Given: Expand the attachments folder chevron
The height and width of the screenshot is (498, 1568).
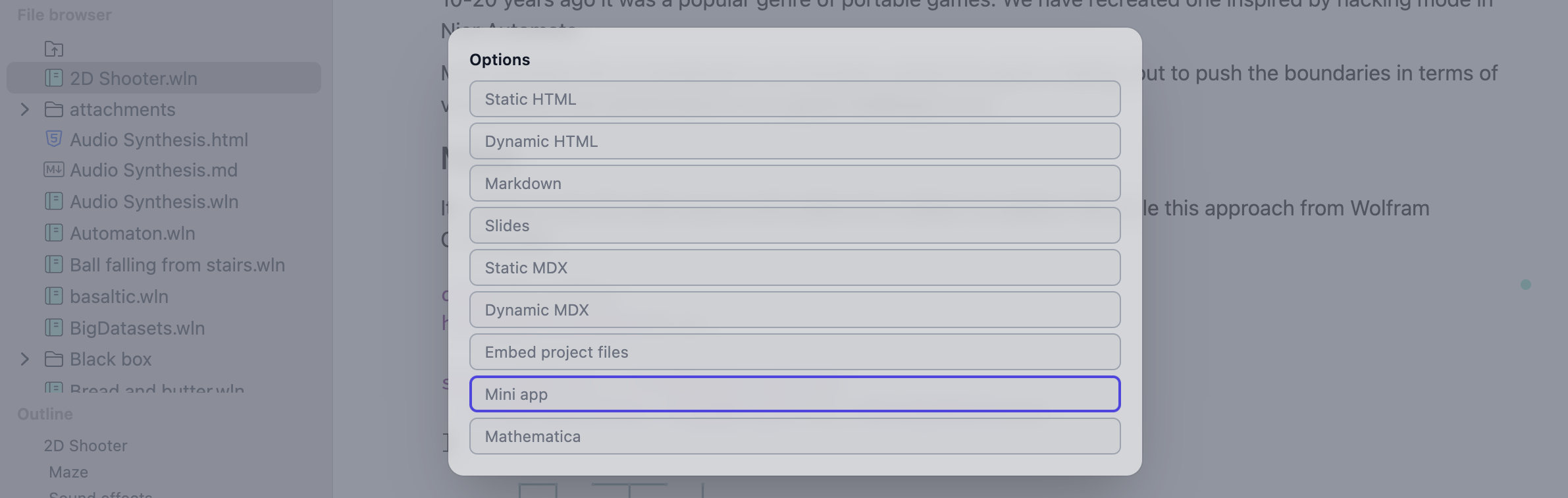Looking at the screenshot, I should click(25, 109).
